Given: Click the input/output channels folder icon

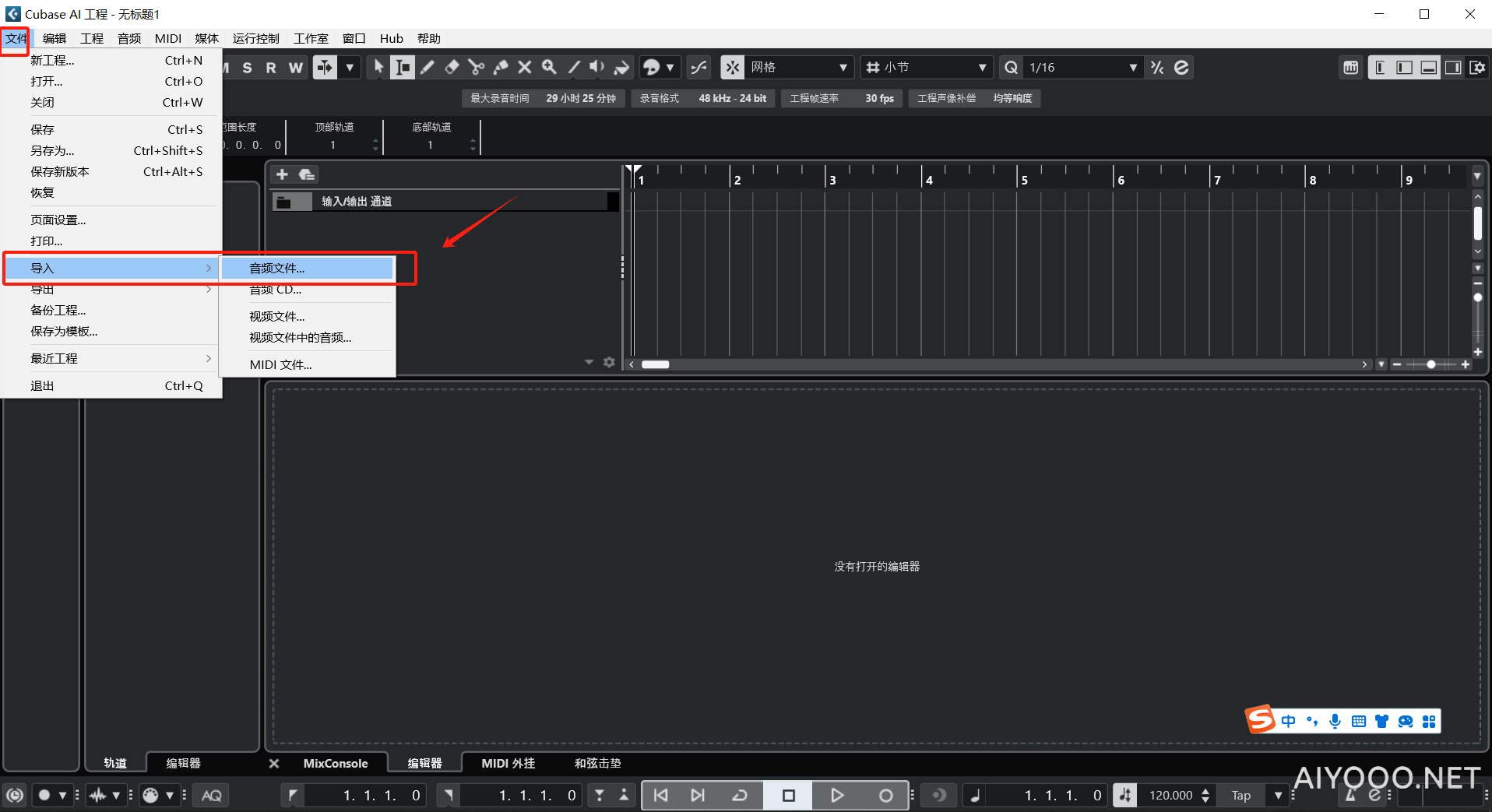Looking at the screenshot, I should click(284, 202).
